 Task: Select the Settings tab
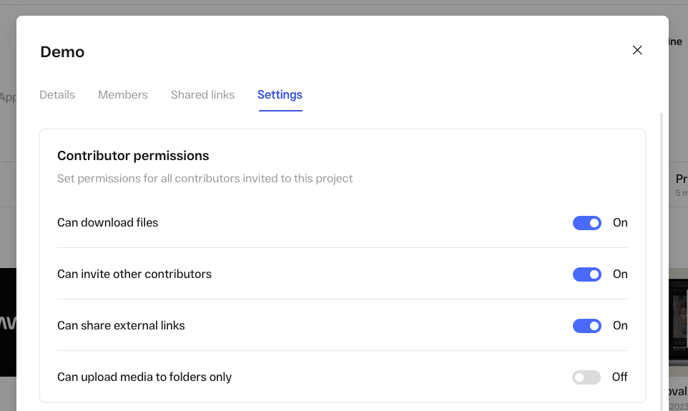point(280,95)
